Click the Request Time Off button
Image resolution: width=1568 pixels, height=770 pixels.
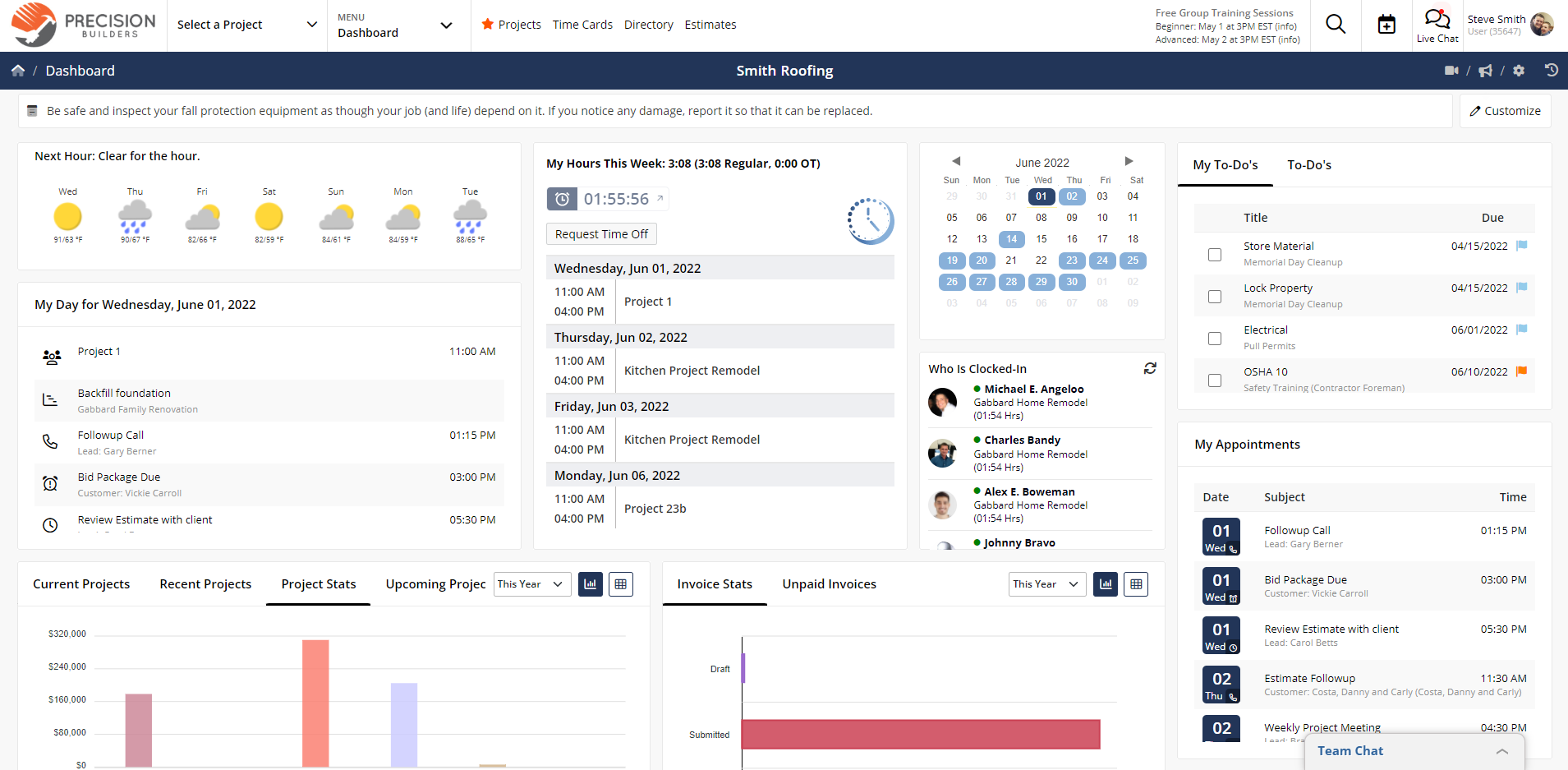pos(601,233)
